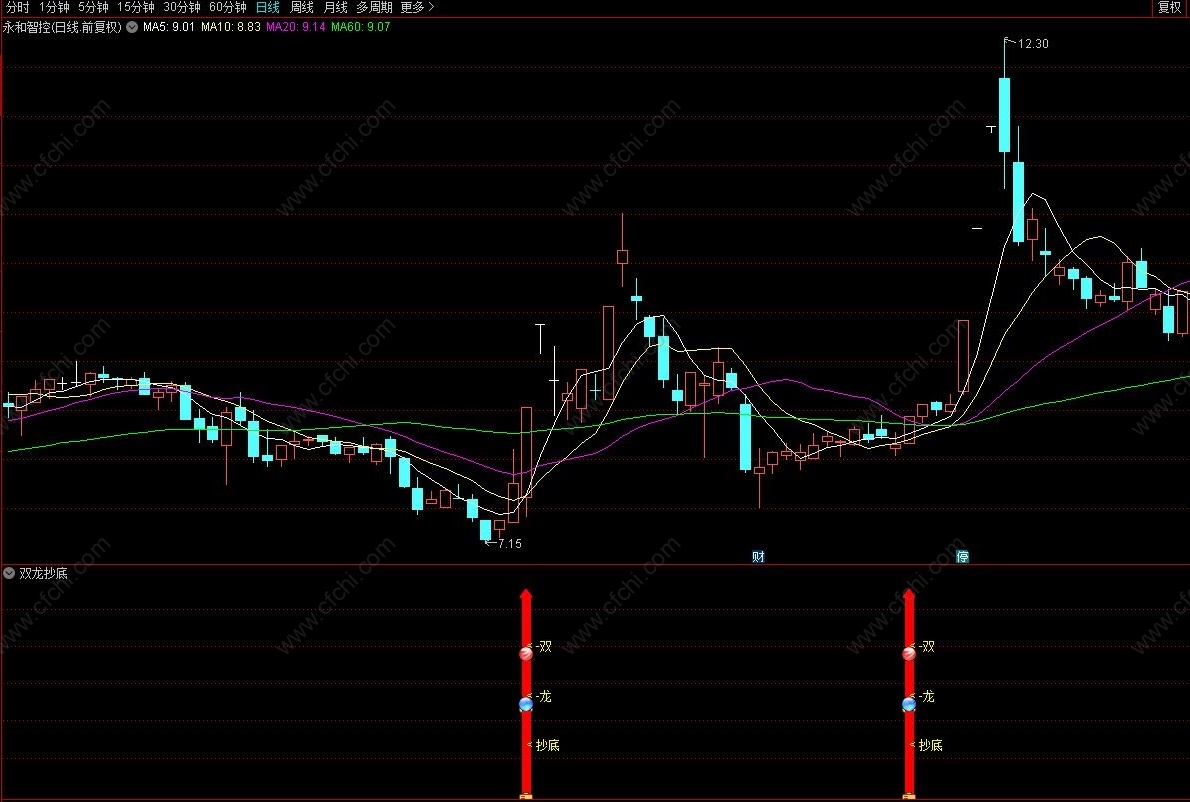Select the 1分钟 period tab
Viewport: 1190px width, 802px height.
(x=54, y=8)
